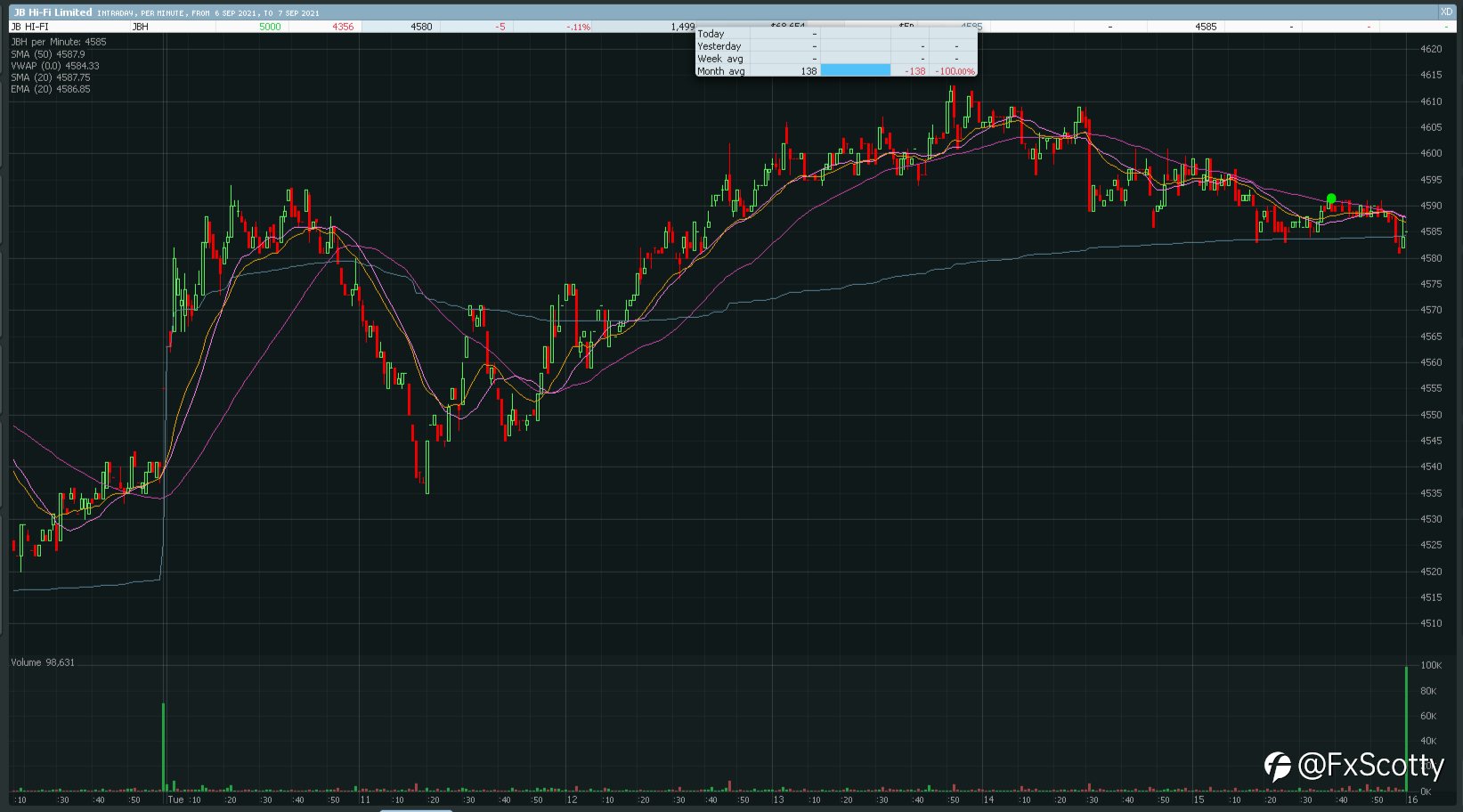The width and height of the screenshot is (1463, 812).
Task: Click the 4580 price cell in quote row
Action: coord(421,27)
